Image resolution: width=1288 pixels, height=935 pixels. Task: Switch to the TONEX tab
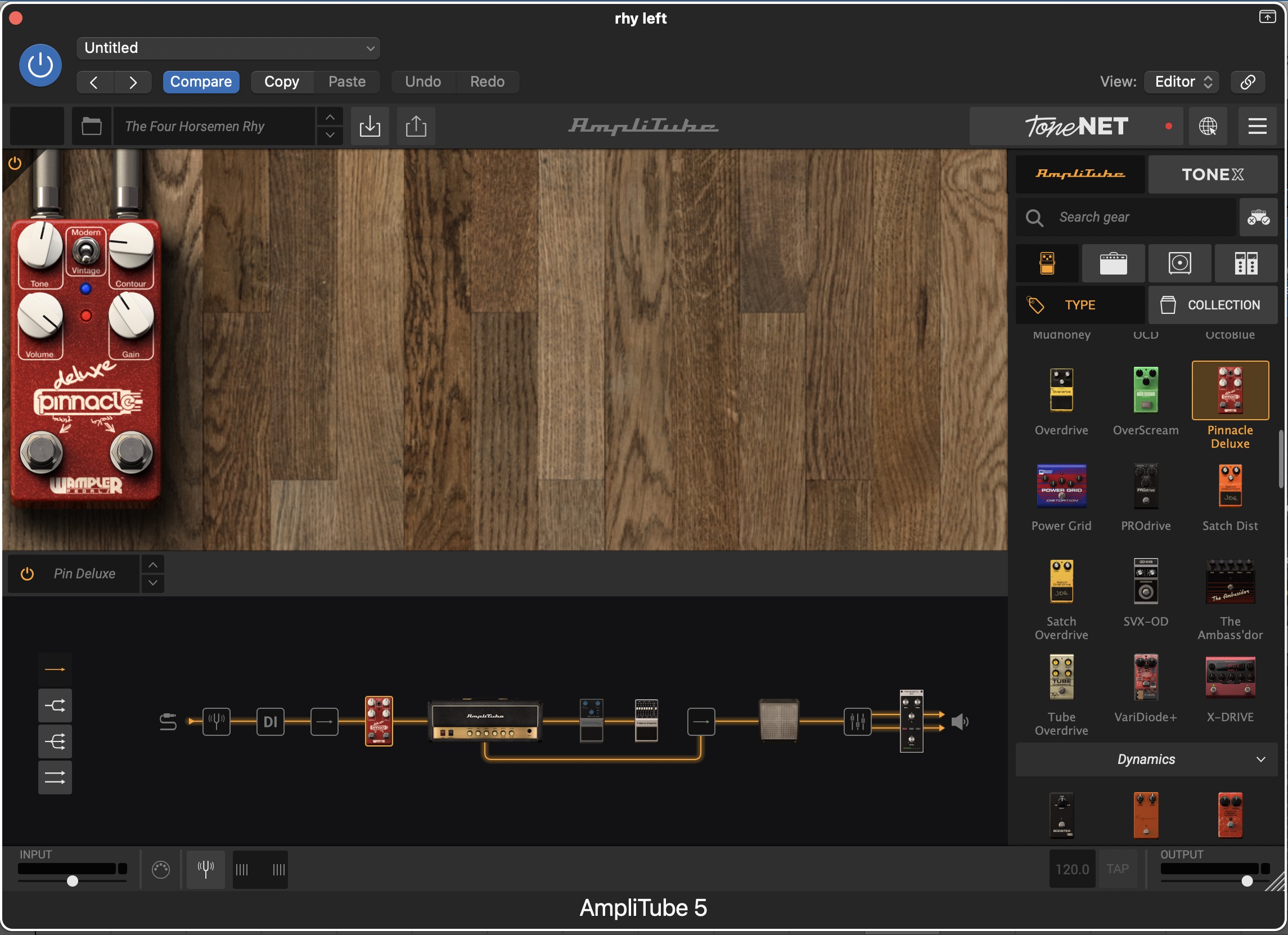pos(1212,174)
